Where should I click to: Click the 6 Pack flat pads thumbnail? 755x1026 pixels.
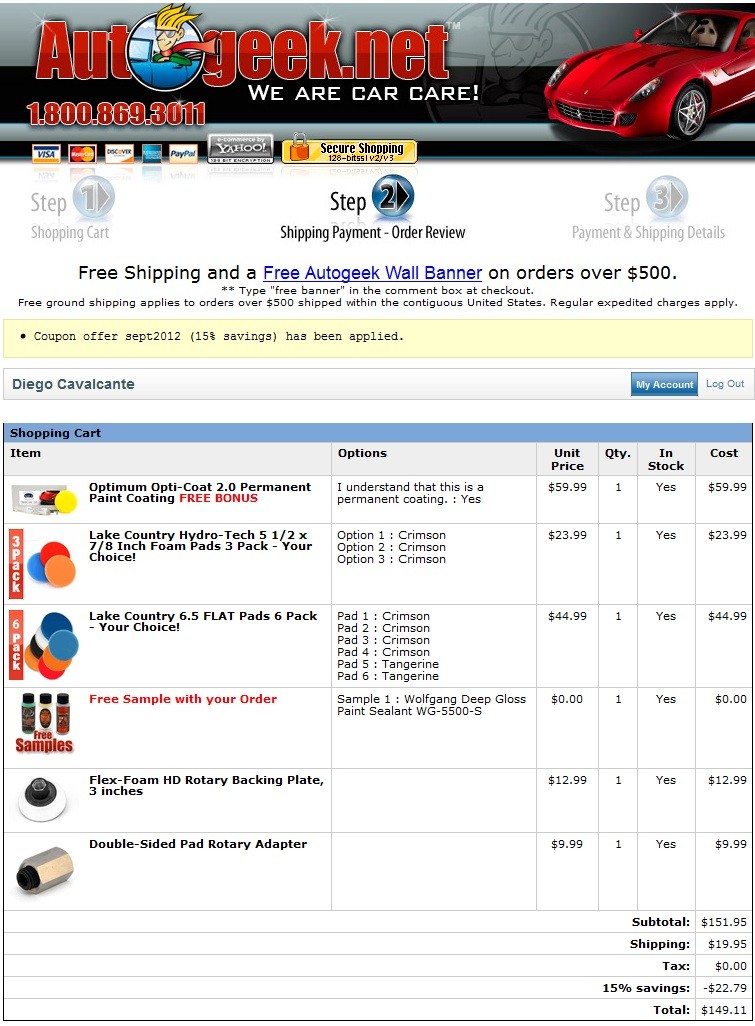click(x=44, y=645)
